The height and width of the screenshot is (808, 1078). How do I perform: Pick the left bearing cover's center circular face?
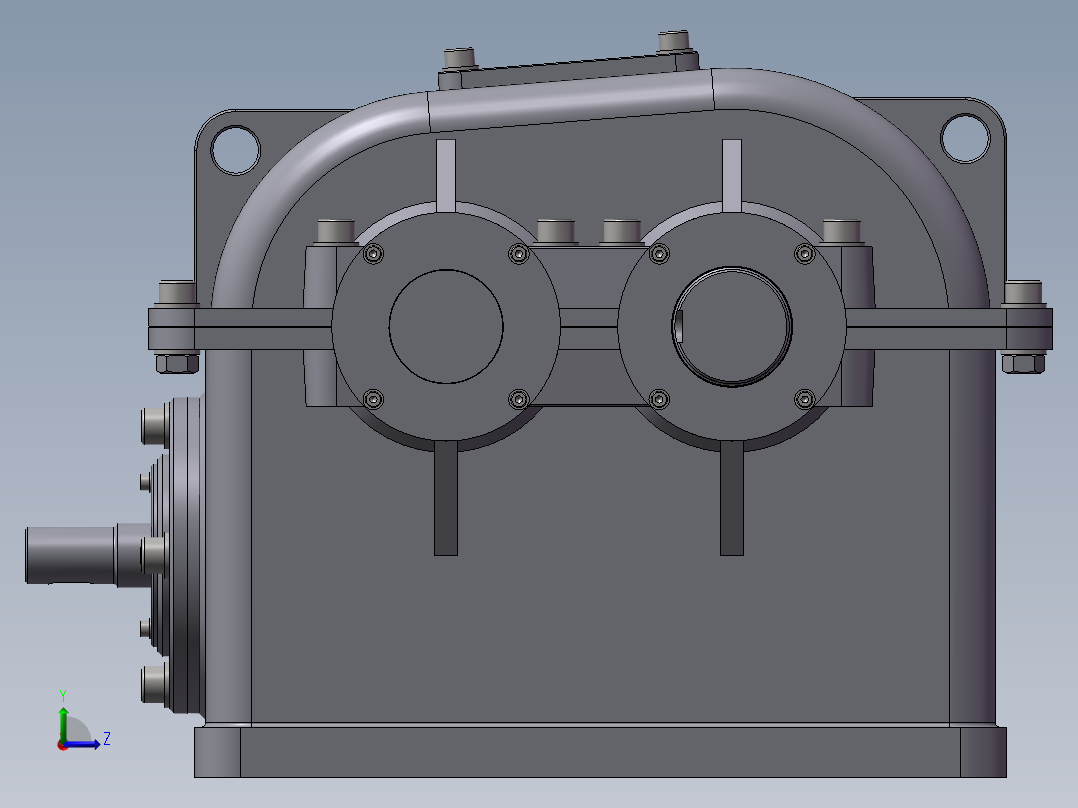click(445, 326)
